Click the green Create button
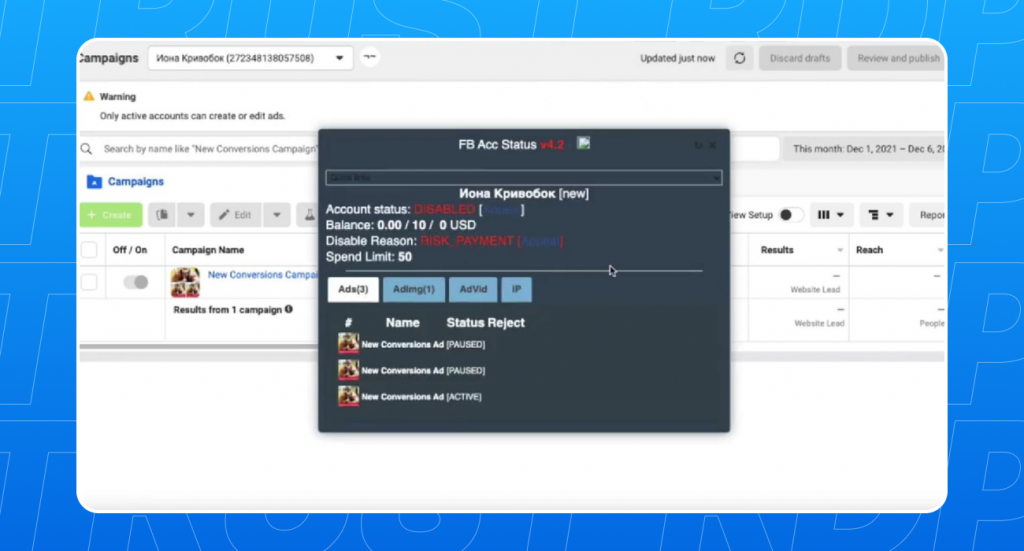 pyautogui.click(x=111, y=215)
